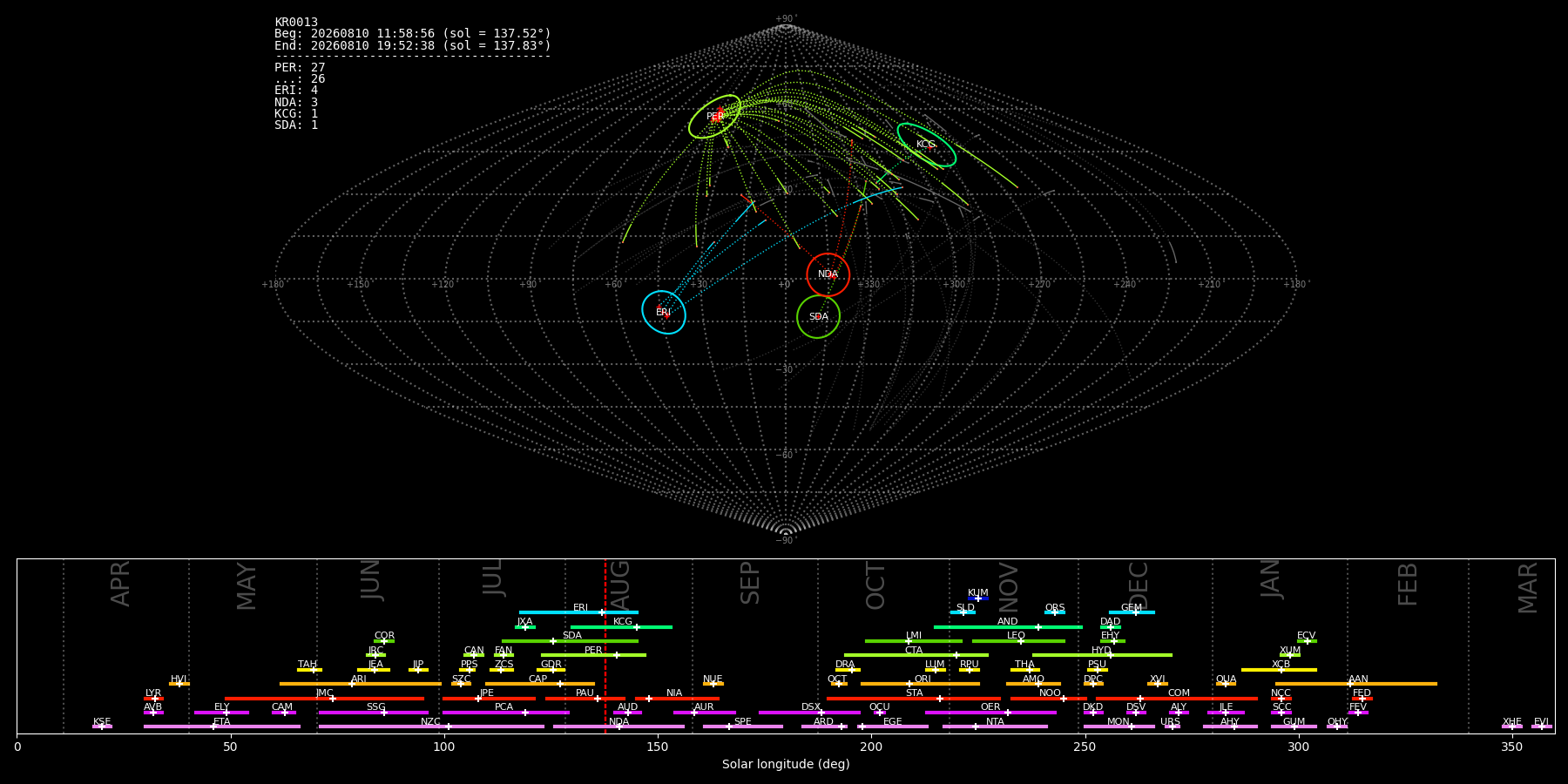Click the red dashed current solar longitude line
This screenshot has height=784, width=1568.
point(605,645)
